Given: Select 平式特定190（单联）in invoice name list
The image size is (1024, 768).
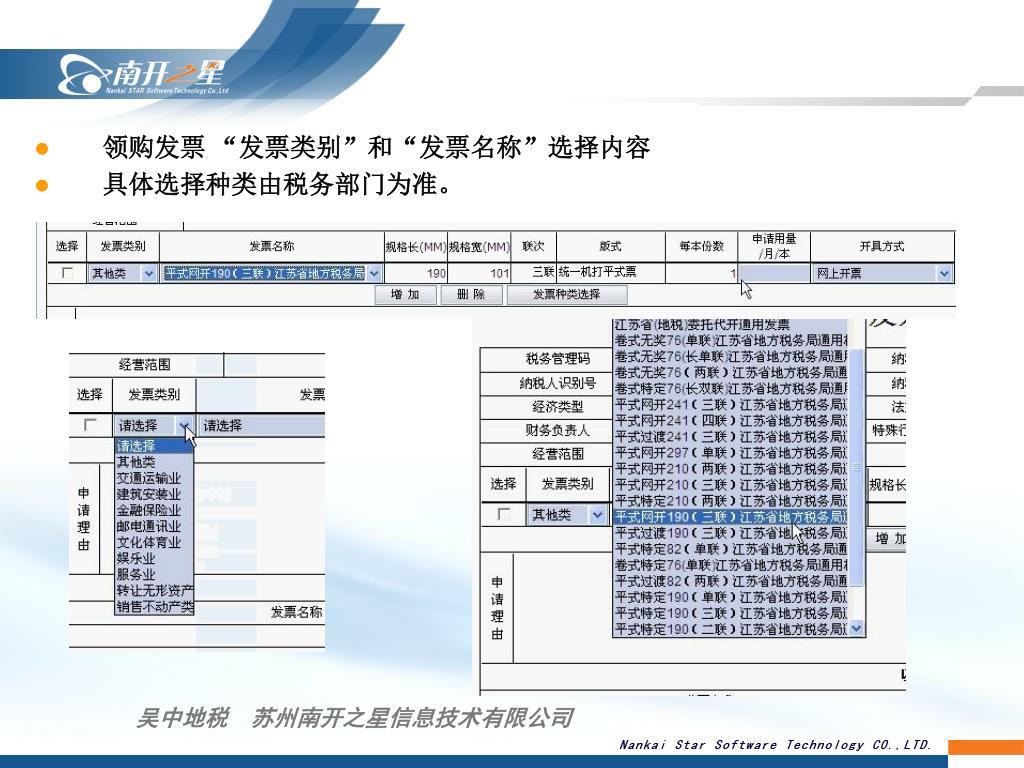Looking at the screenshot, I should tap(730, 598).
